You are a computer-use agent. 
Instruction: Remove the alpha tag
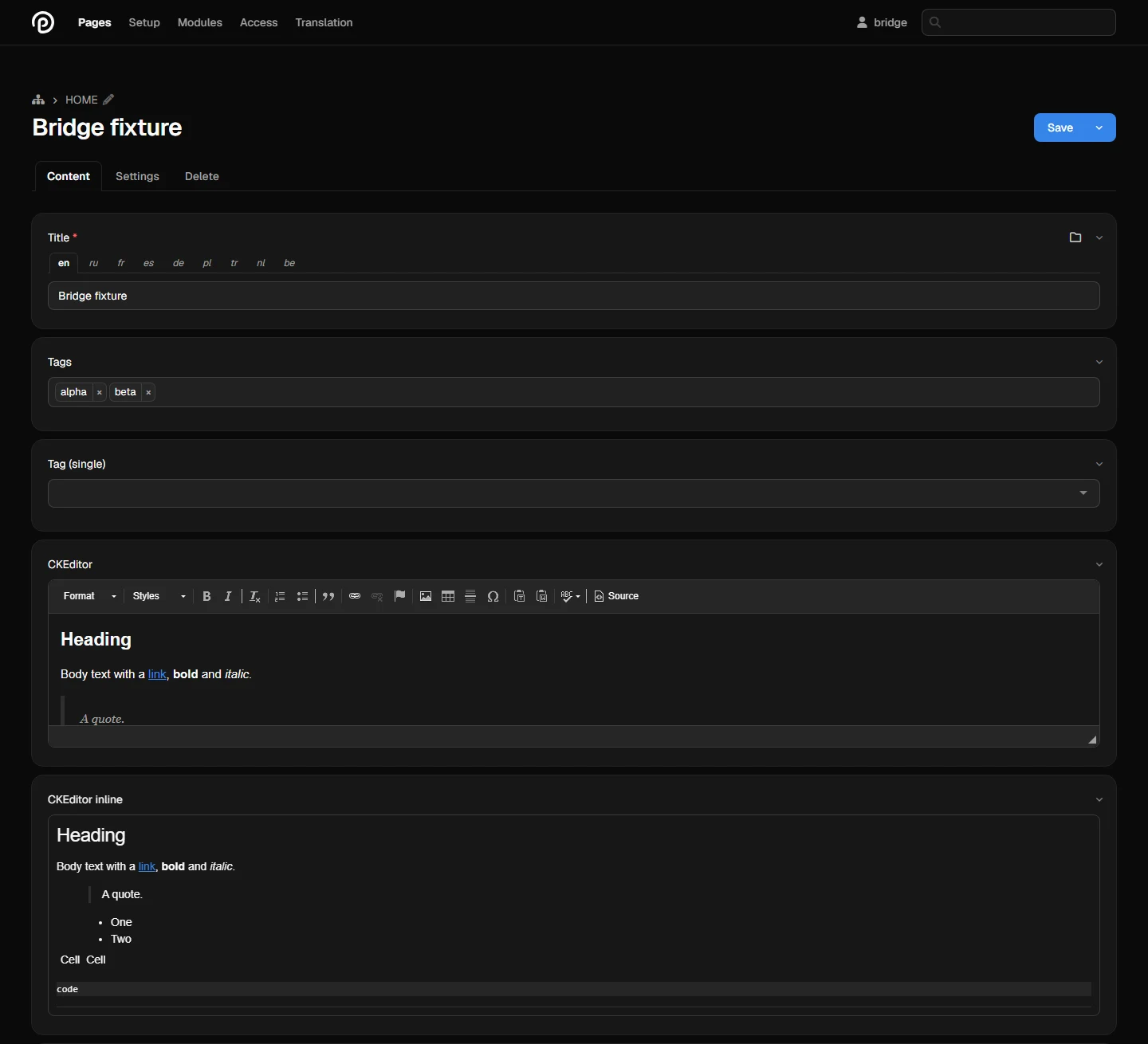pyautogui.click(x=100, y=392)
